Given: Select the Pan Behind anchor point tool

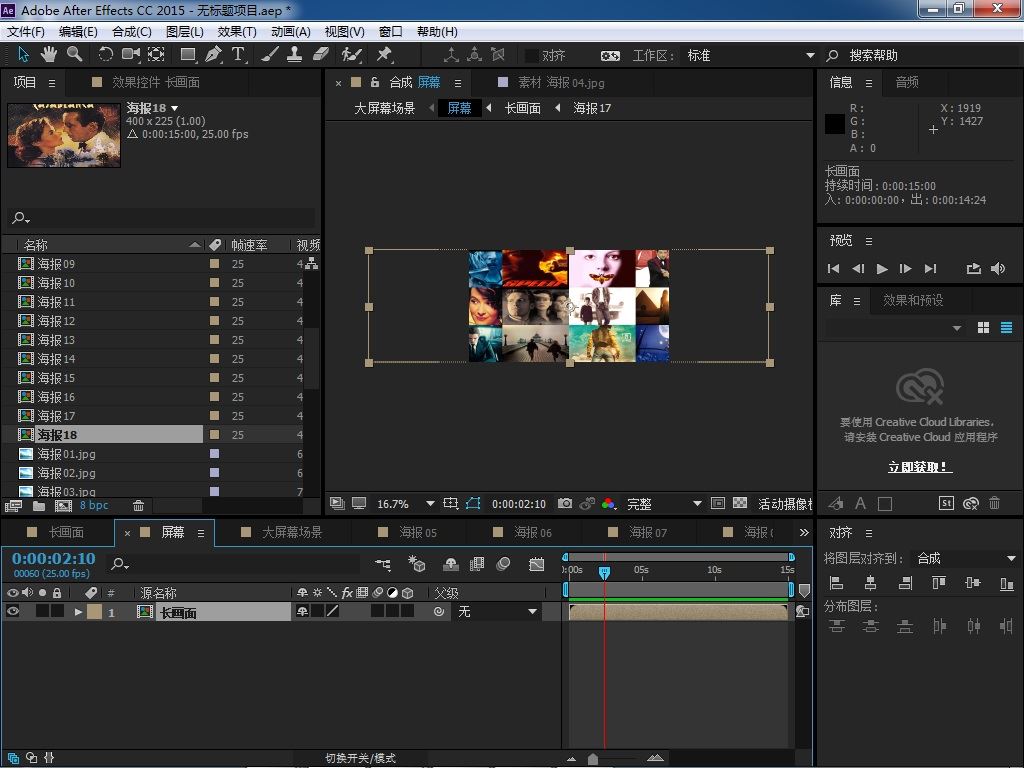Looking at the screenshot, I should 156,55.
